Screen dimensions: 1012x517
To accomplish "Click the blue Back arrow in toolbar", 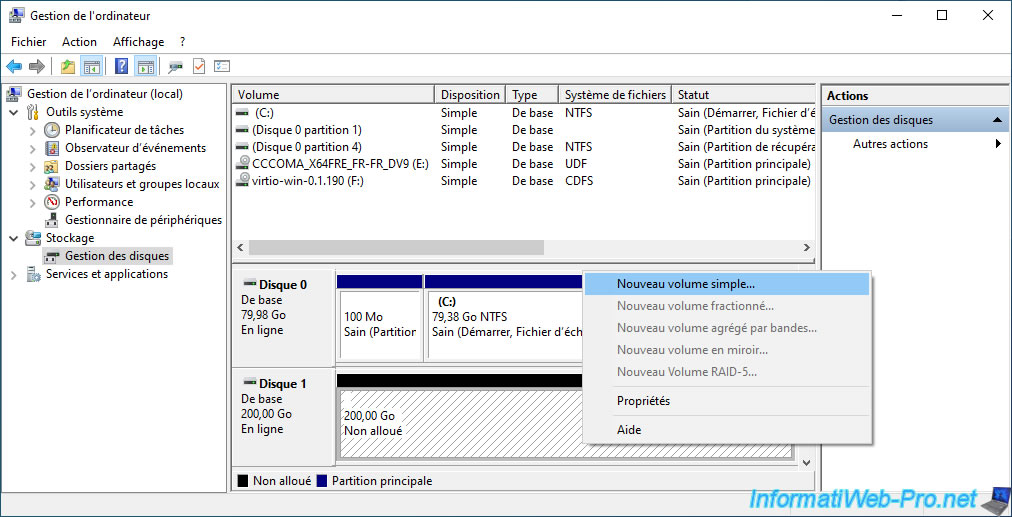I will click(x=14, y=66).
